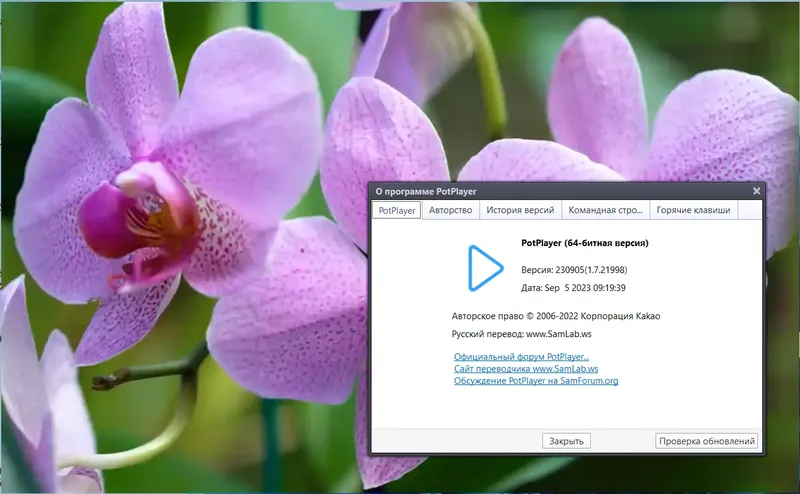
Task: Open the Авторство tab
Action: 450,210
